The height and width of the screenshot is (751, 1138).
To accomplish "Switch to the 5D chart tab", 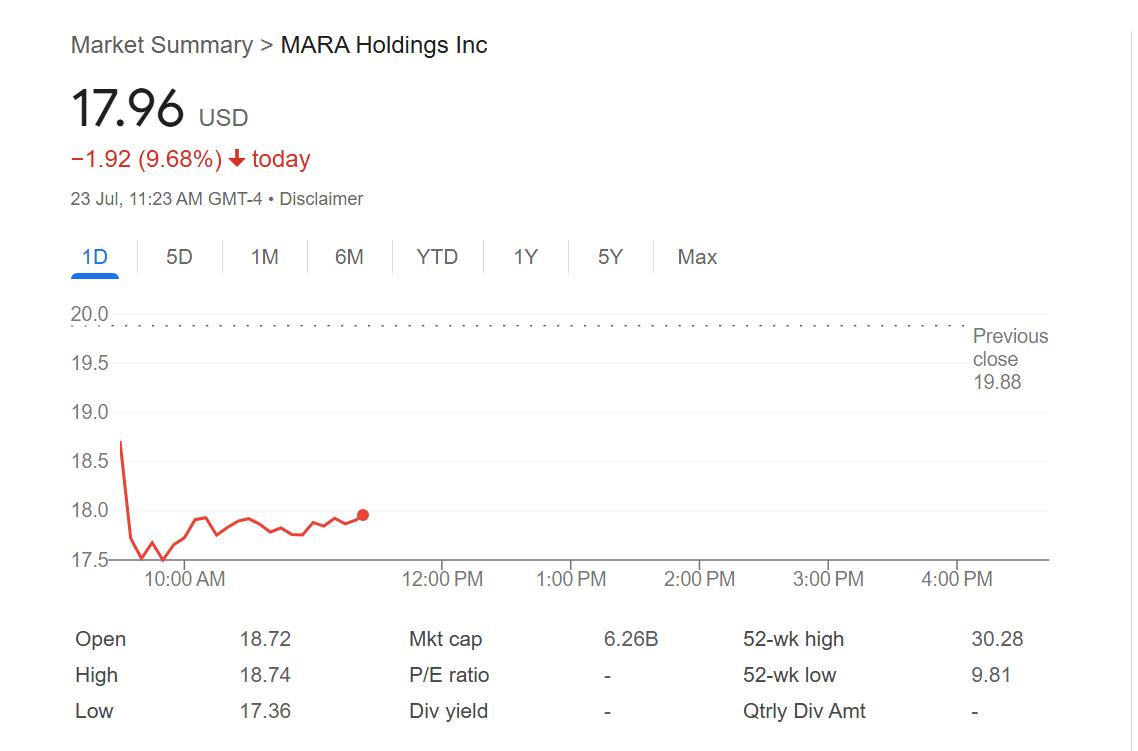I will pos(179,257).
